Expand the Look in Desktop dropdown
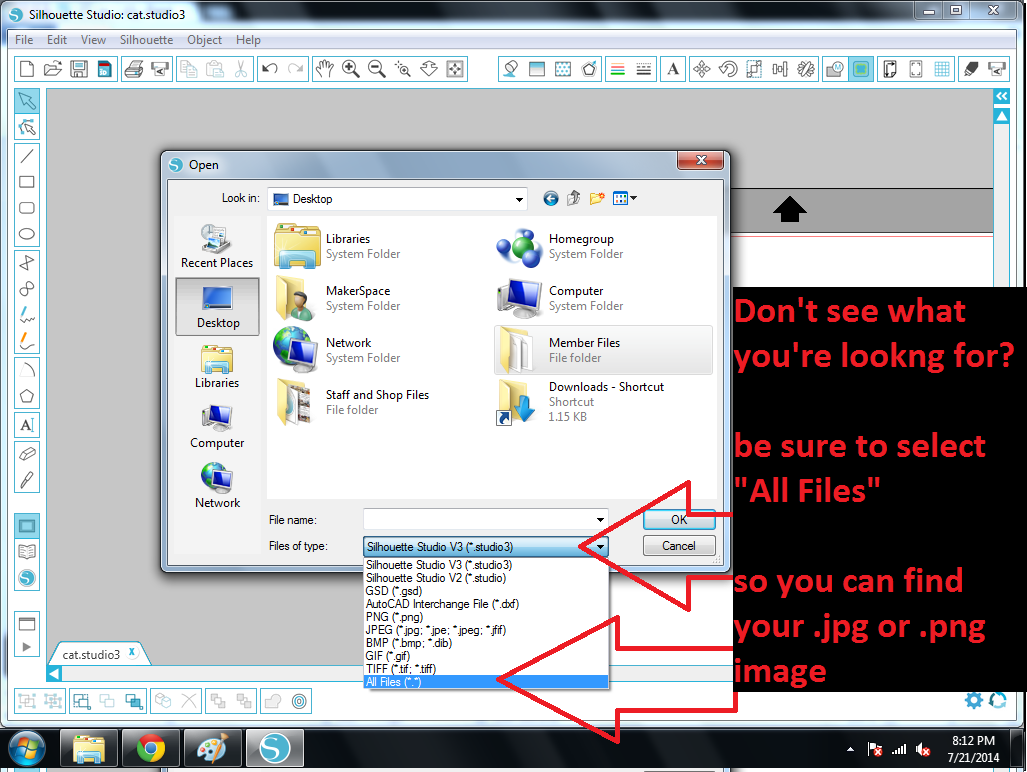The image size is (1027, 772). tap(519, 199)
